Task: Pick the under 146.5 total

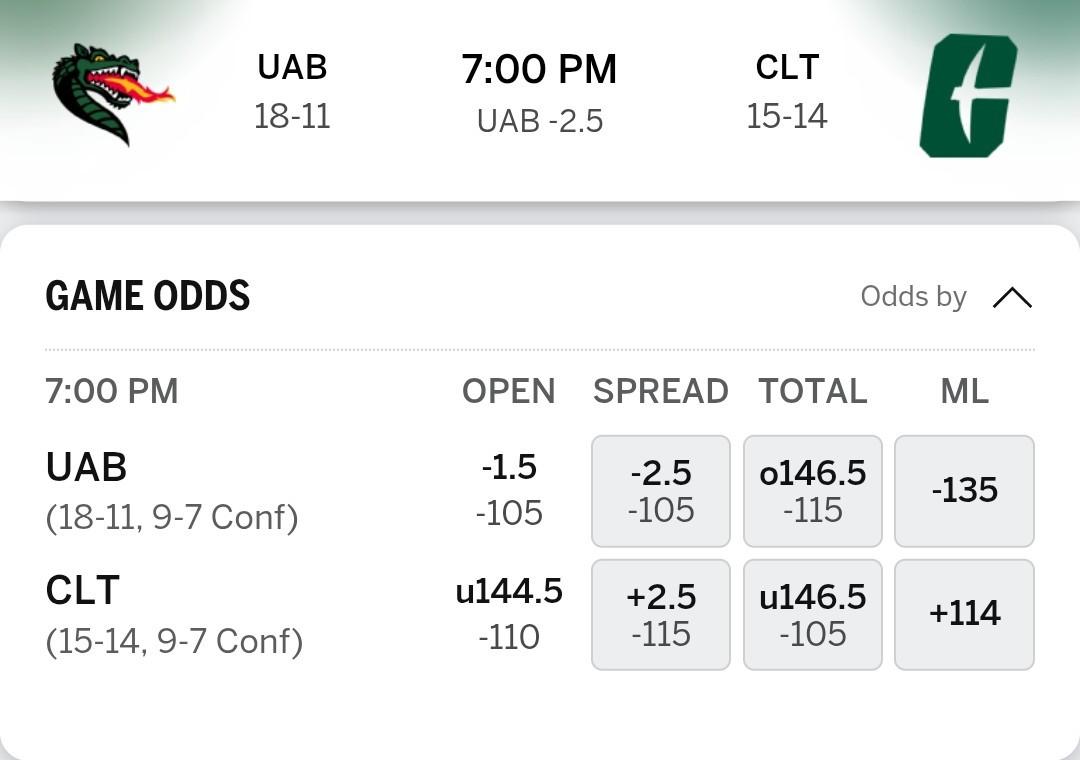Action: [x=813, y=614]
